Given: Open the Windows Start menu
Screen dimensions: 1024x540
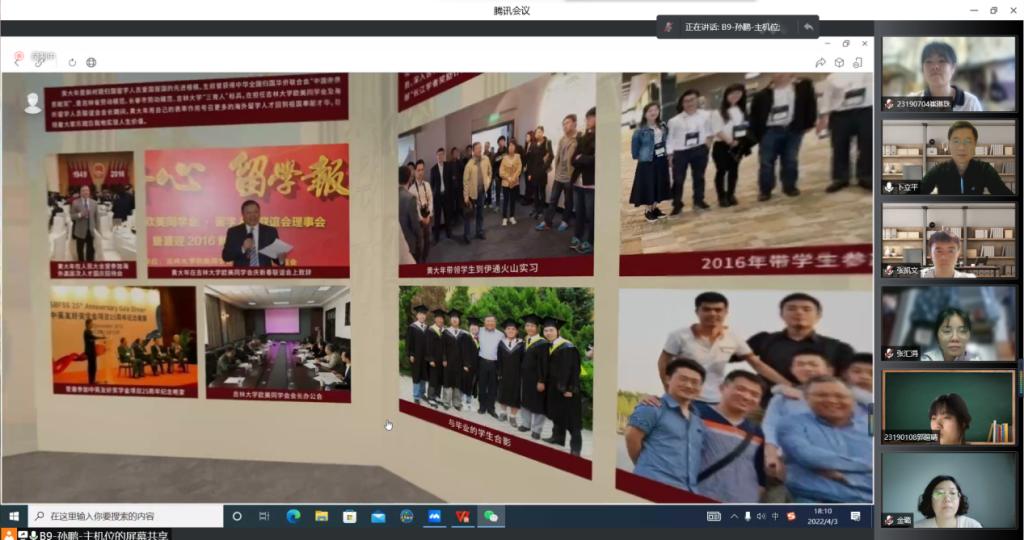Looking at the screenshot, I should pos(14,516).
